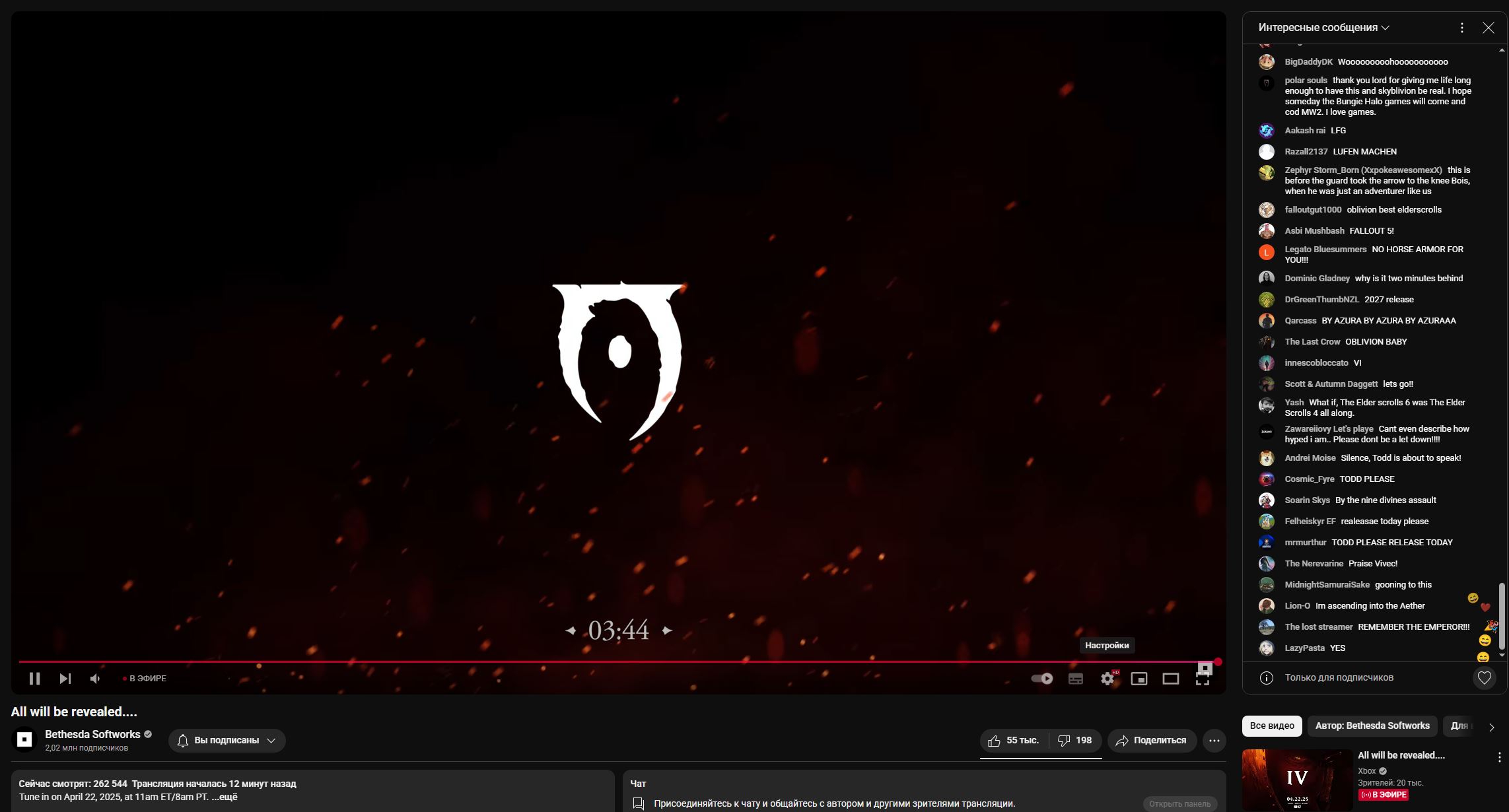The height and width of the screenshot is (812, 1509).
Task: Click innescobloccato chat avatar
Action: [x=1266, y=363]
